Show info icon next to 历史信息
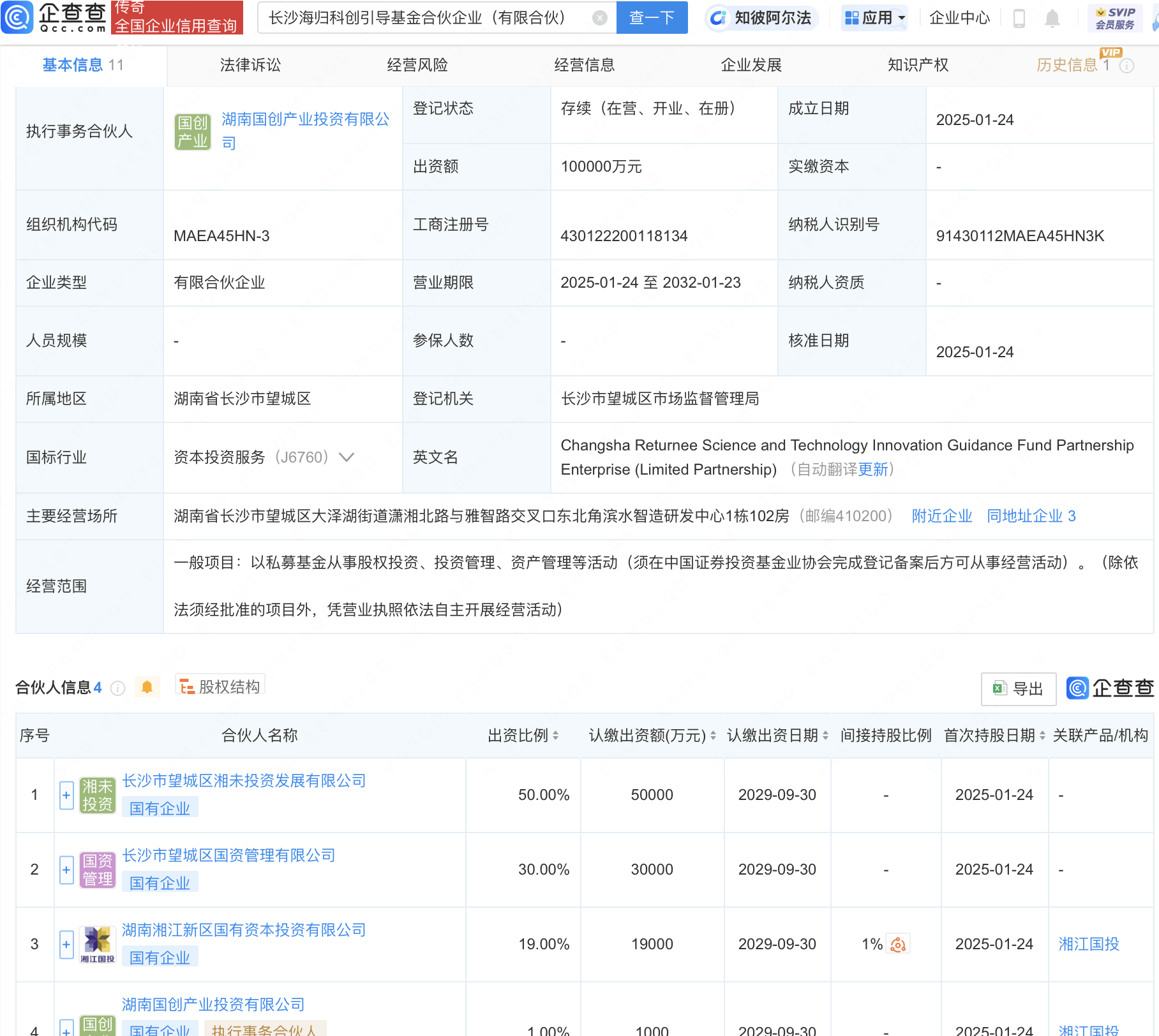The height and width of the screenshot is (1036, 1159). 1127,66
